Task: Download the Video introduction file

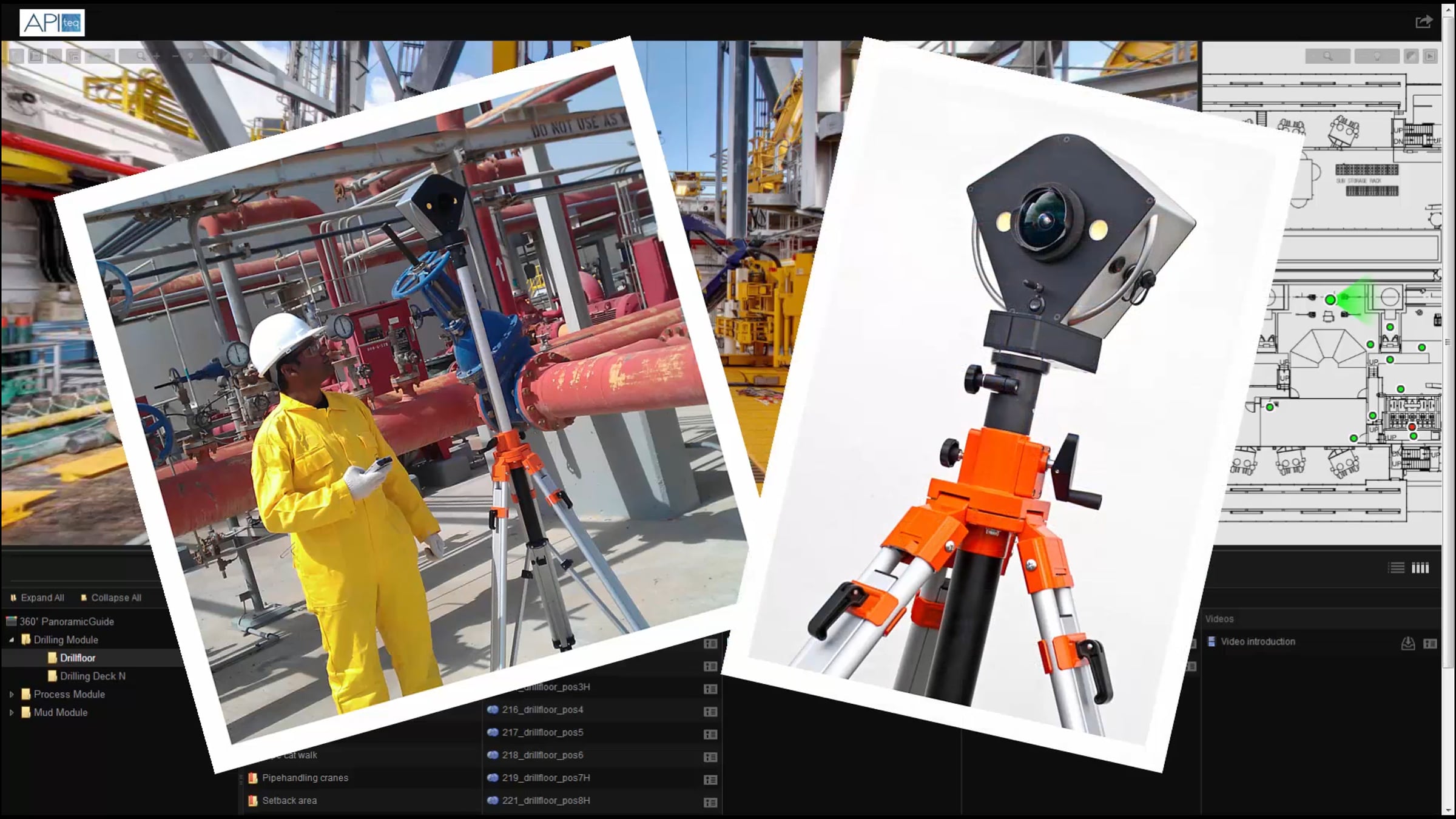Action: point(1408,643)
